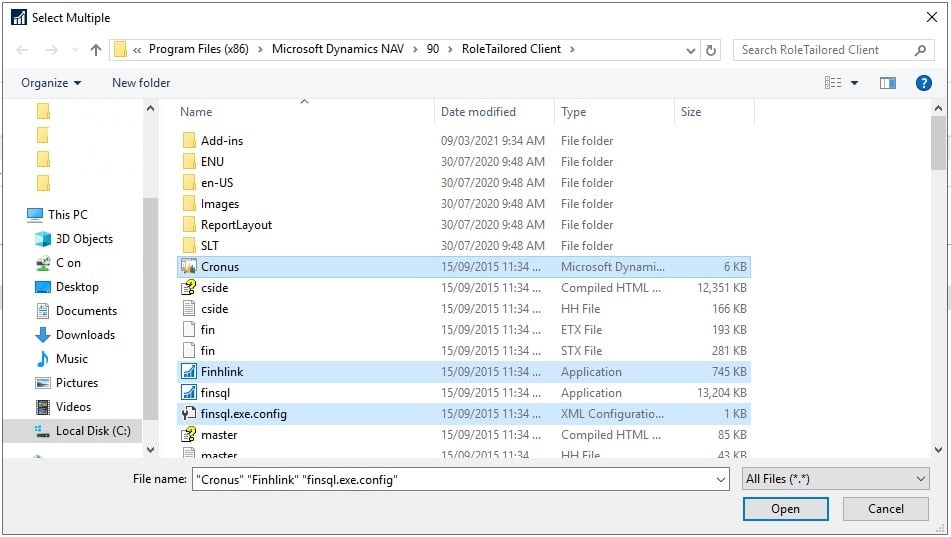
Task: Select Videos in navigation pane
Action: [x=63, y=407]
